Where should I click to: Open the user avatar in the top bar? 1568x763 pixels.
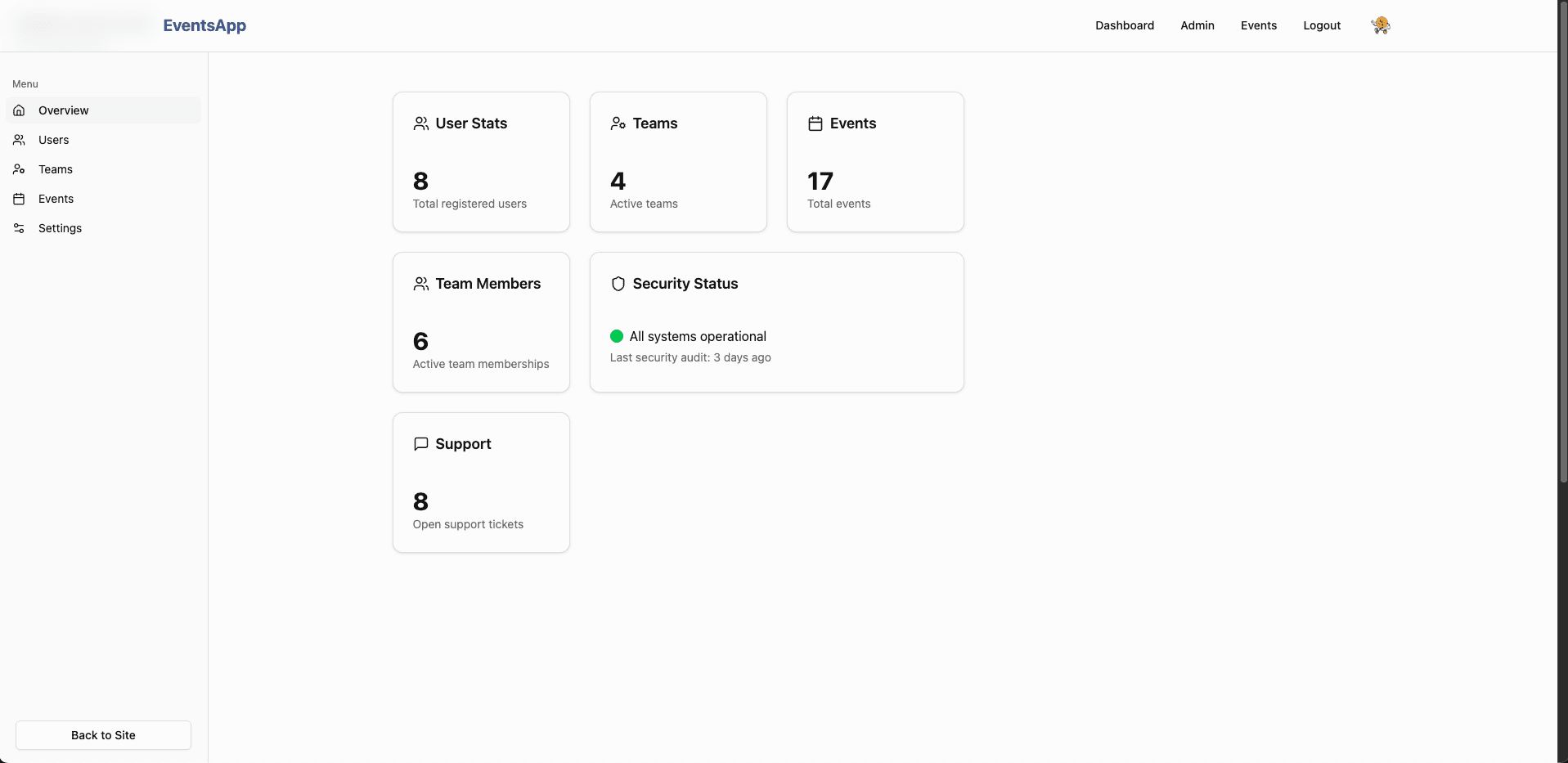click(x=1380, y=25)
